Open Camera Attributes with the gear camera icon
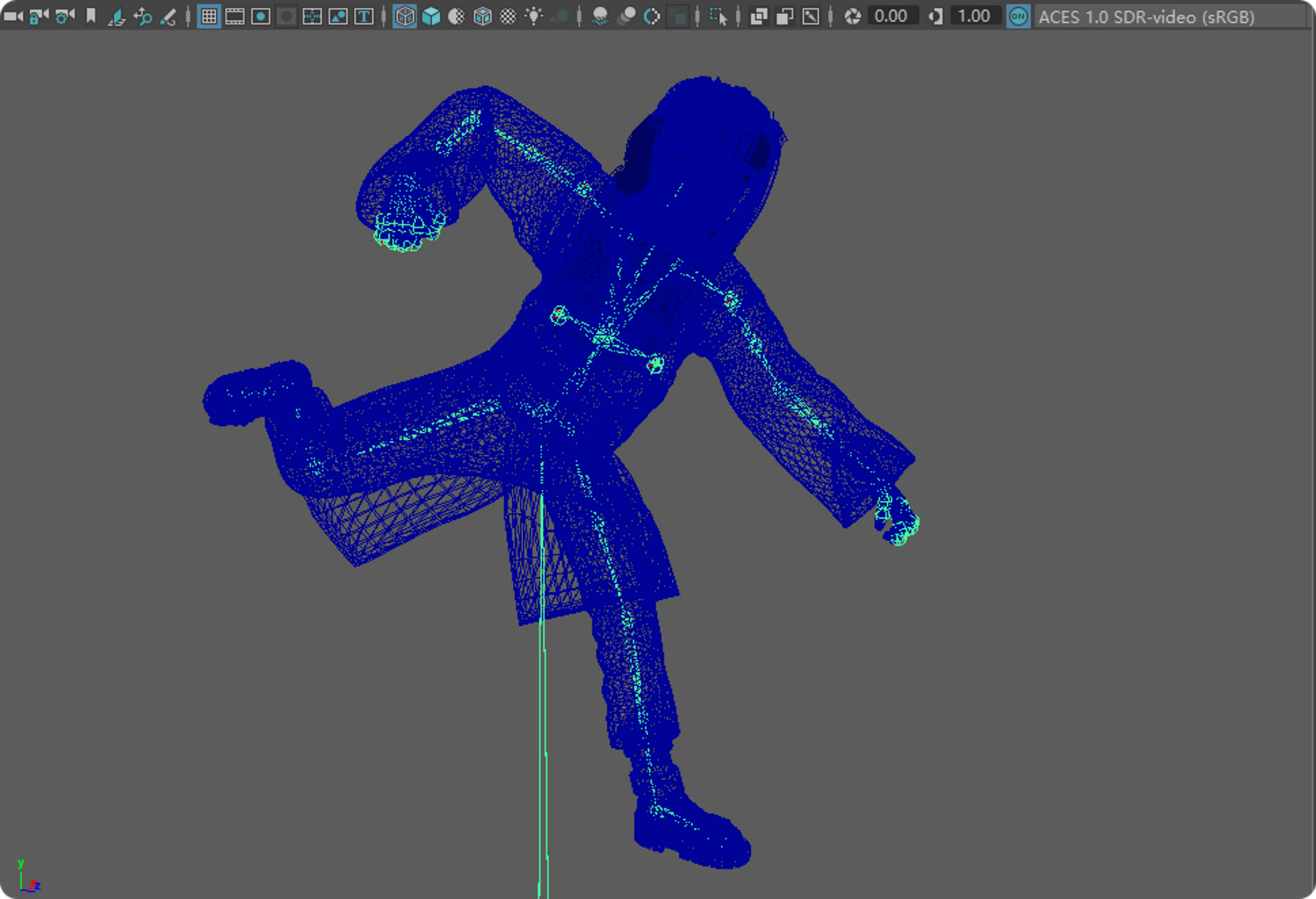Screen dimensions: 1316x899 pyautogui.click(x=65, y=16)
